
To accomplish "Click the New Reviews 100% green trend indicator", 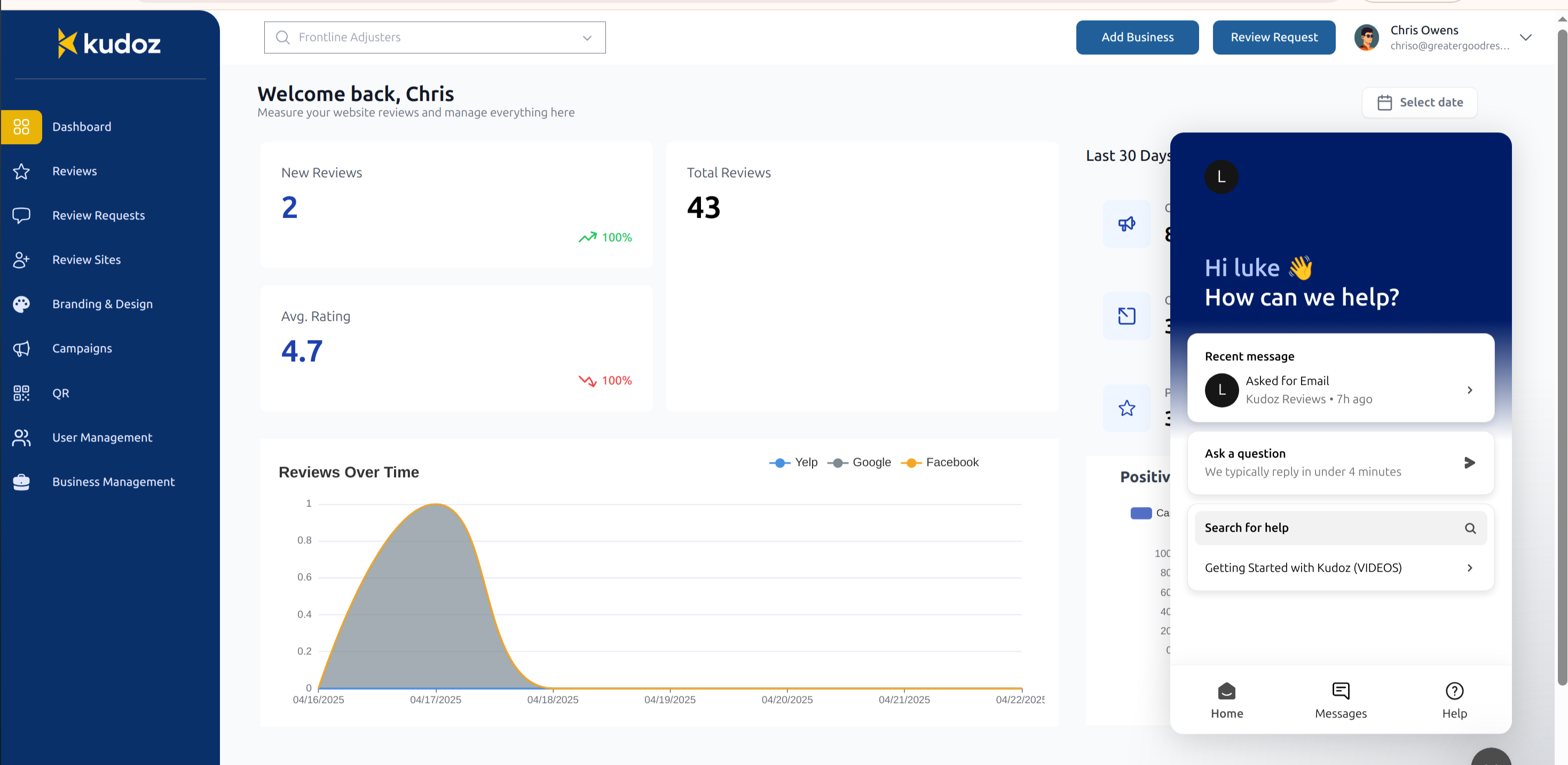I will [x=605, y=238].
